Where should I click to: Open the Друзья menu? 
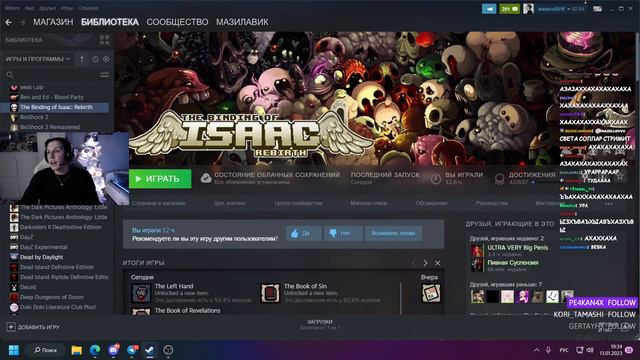[x=47, y=8]
